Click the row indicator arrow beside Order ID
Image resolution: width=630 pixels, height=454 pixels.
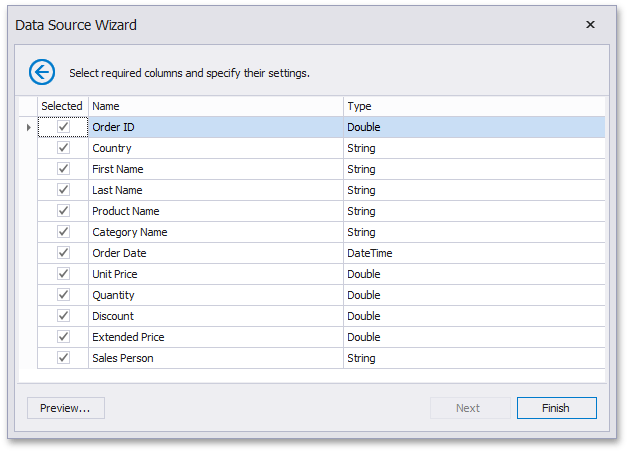tap(28, 128)
